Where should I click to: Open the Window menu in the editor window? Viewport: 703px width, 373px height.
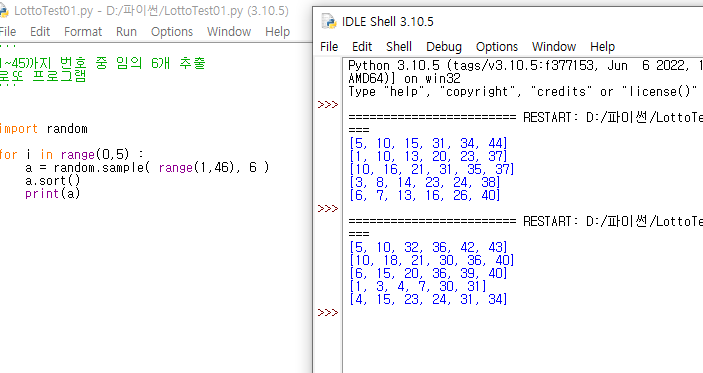229,32
